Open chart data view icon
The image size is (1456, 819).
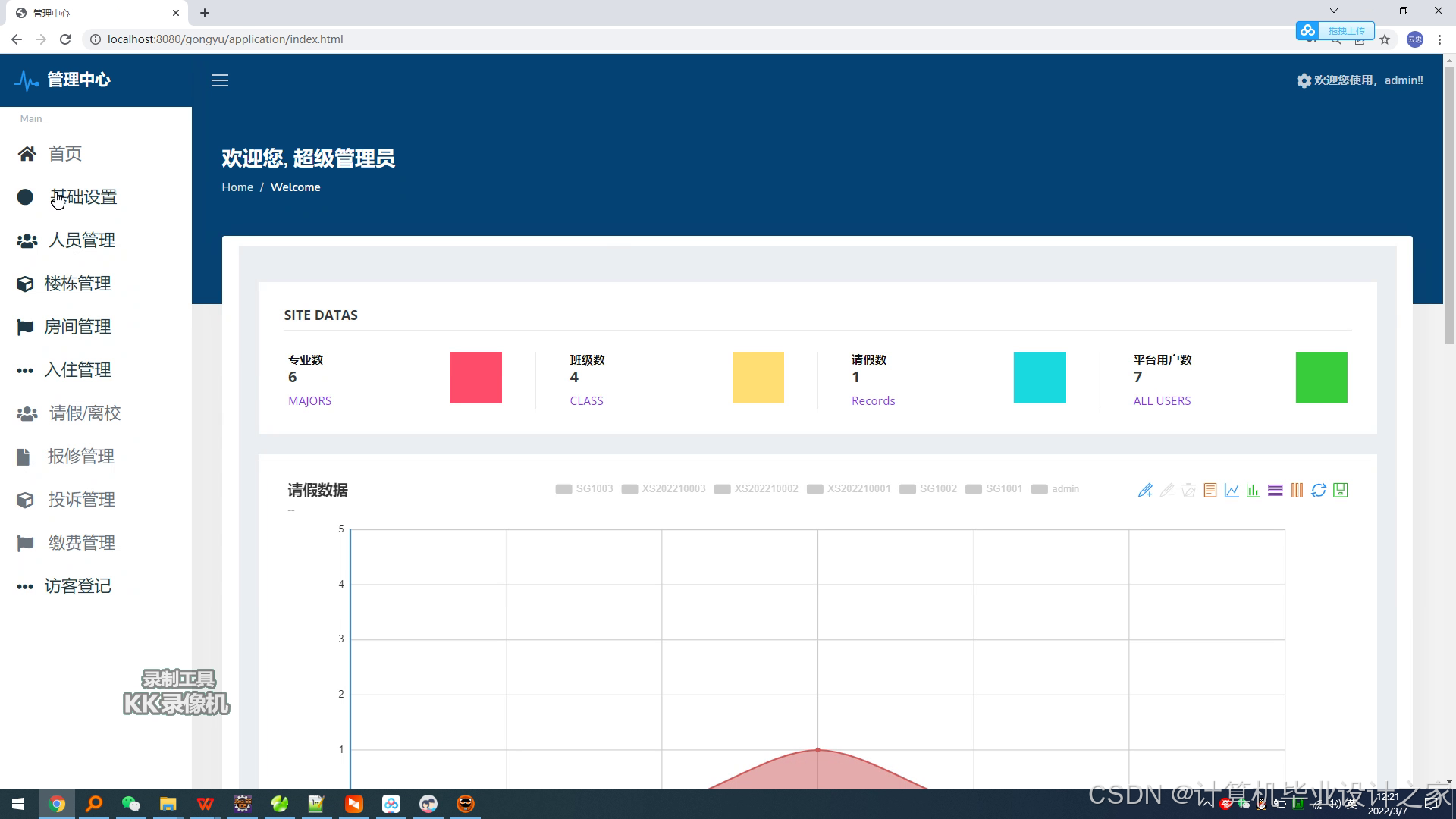[x=1210, y=491]
